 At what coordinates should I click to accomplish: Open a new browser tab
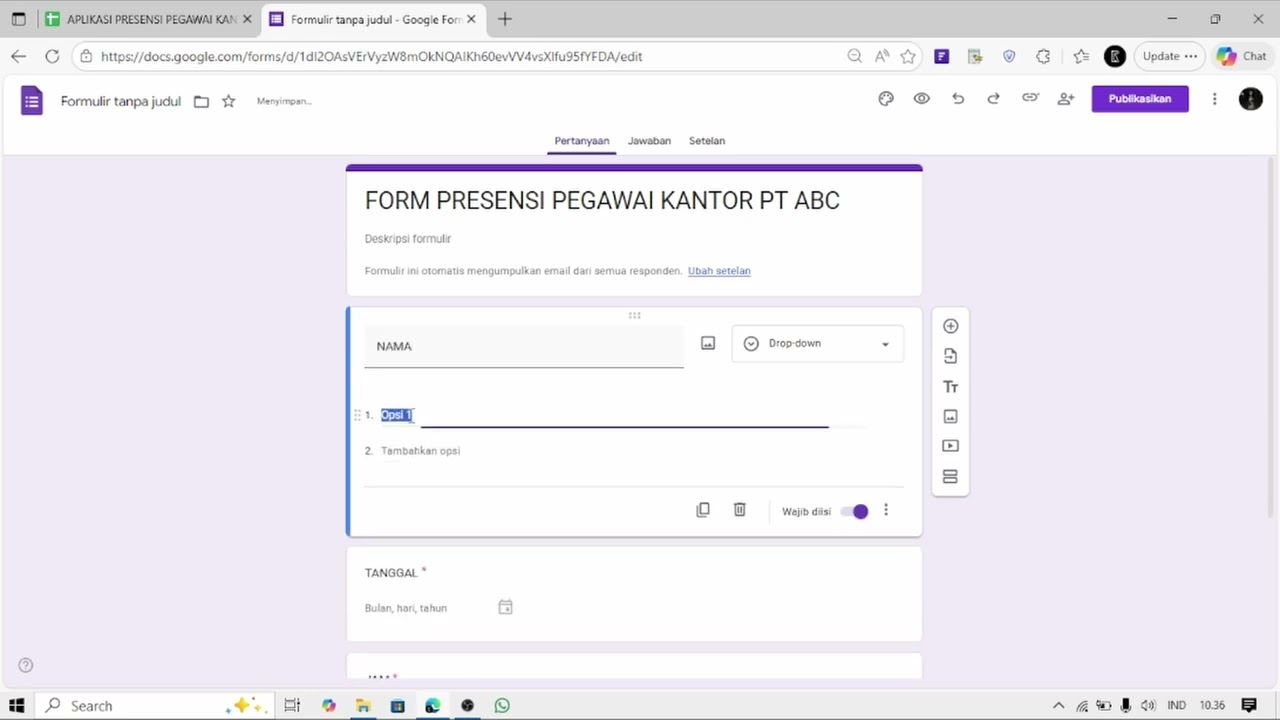(505, 19)
